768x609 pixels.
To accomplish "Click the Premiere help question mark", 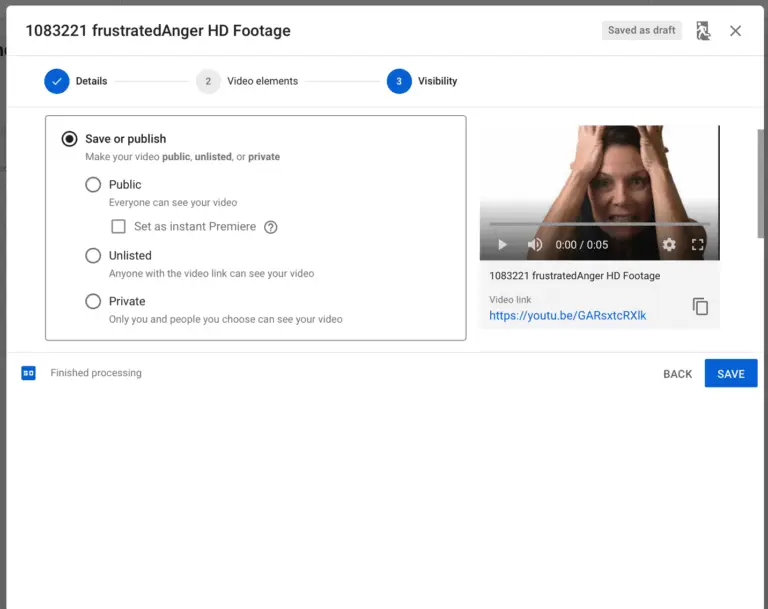I will coord(270,227).
